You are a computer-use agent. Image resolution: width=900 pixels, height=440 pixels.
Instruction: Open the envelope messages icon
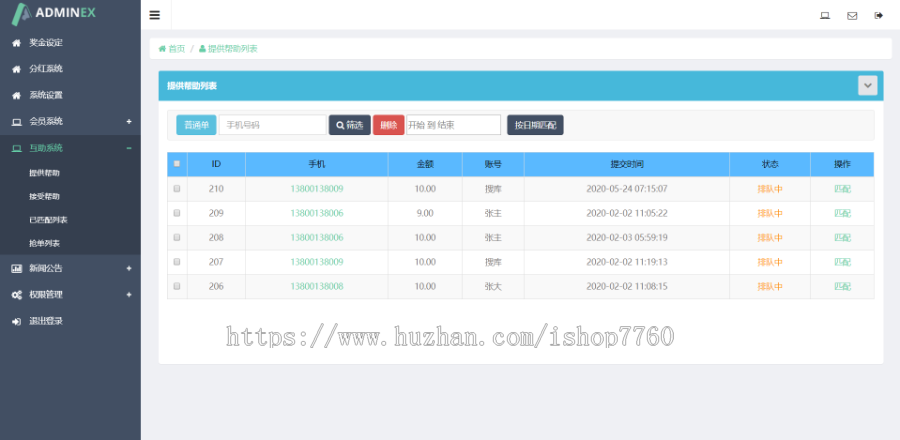[852, 15]
